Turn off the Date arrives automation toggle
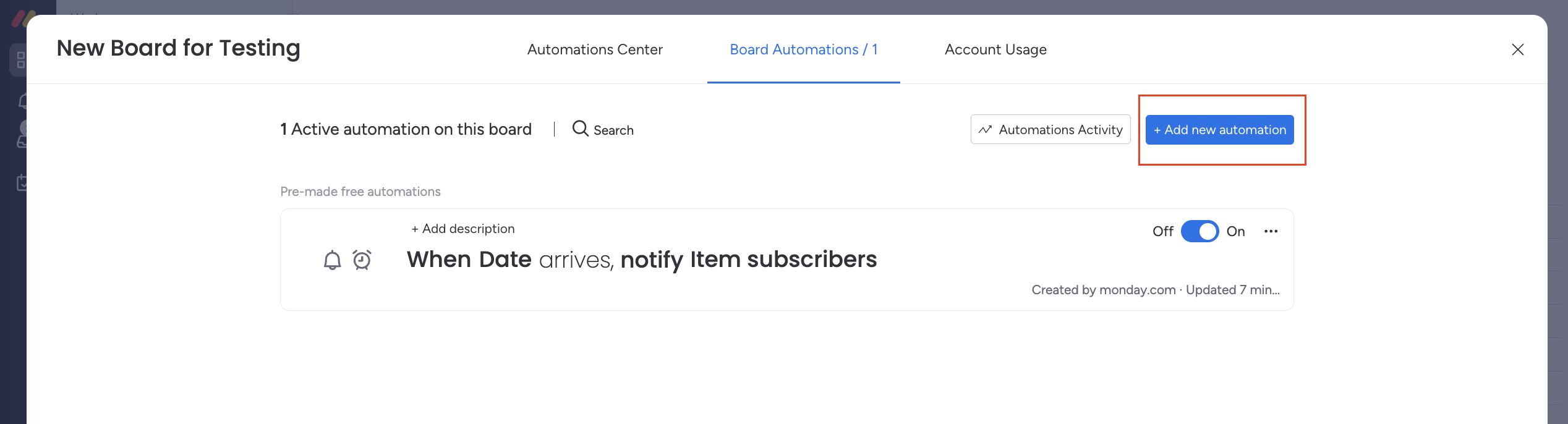The height and width of the screenshot is (424, 1568). (x=1199, y=231)
